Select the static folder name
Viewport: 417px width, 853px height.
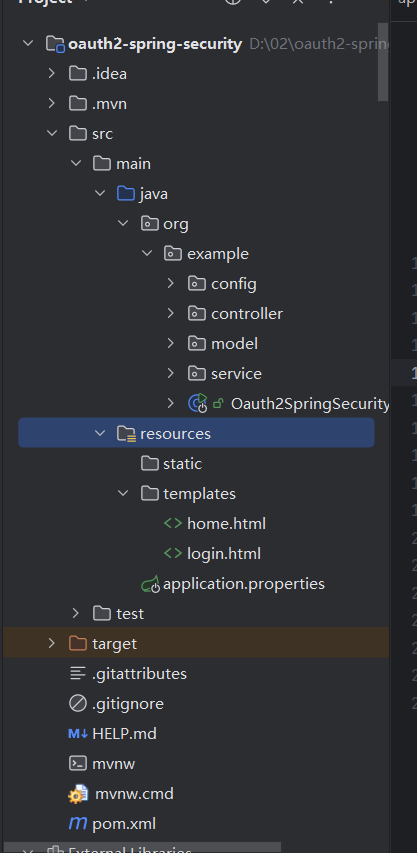pyautogui.click(x=182, y=463)
